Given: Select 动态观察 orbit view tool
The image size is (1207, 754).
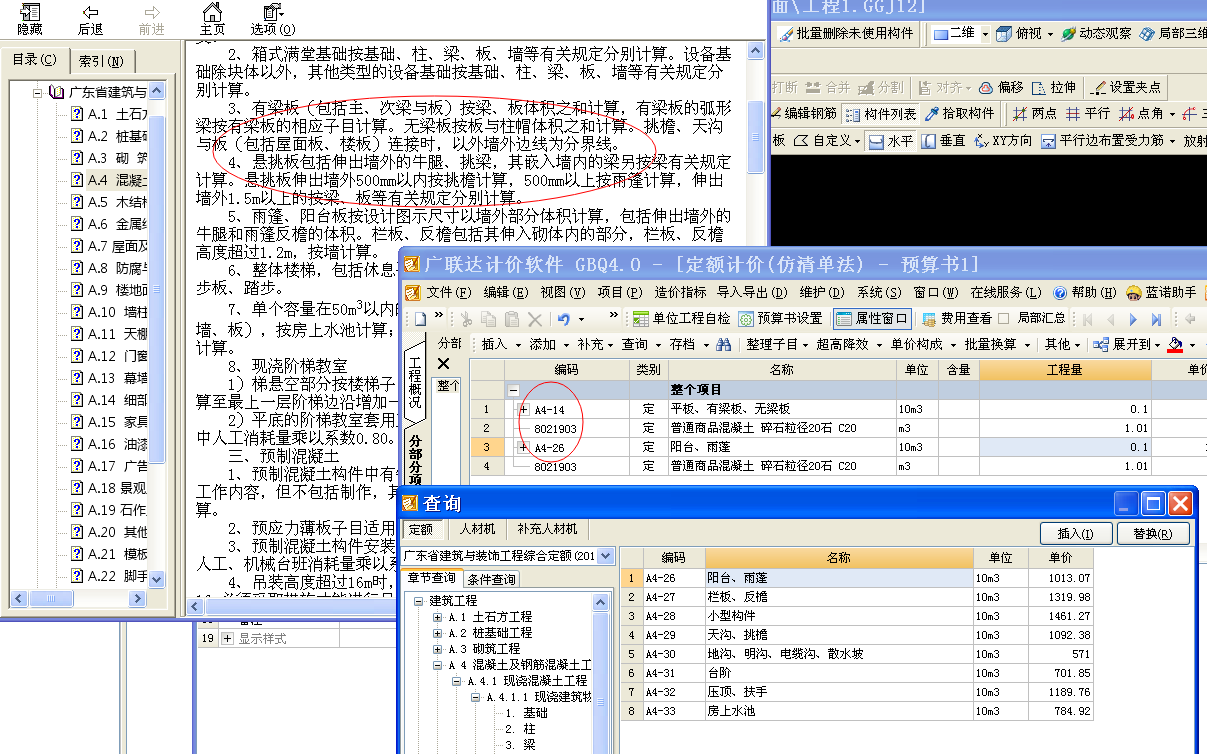Looking at the screenshot, I should (x=1097, y=33).
